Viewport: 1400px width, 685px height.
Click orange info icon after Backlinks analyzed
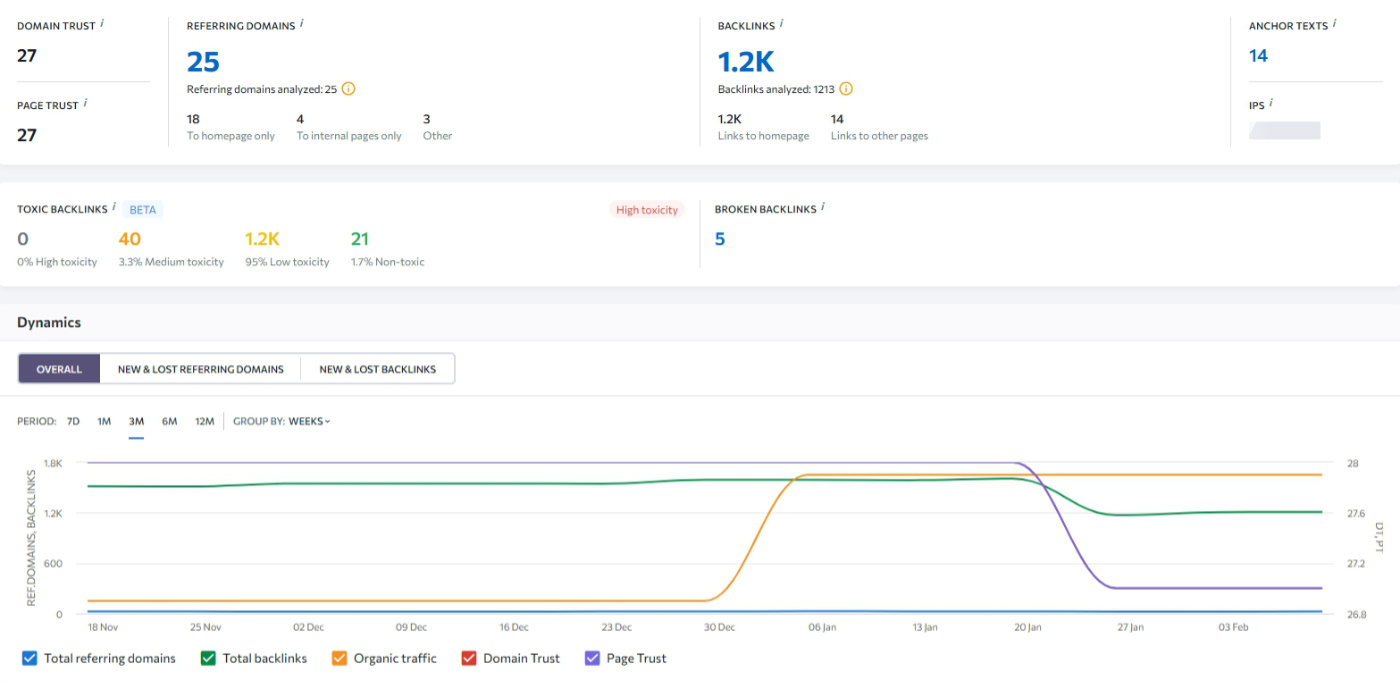pyautogui.click(x=846, y=89)
